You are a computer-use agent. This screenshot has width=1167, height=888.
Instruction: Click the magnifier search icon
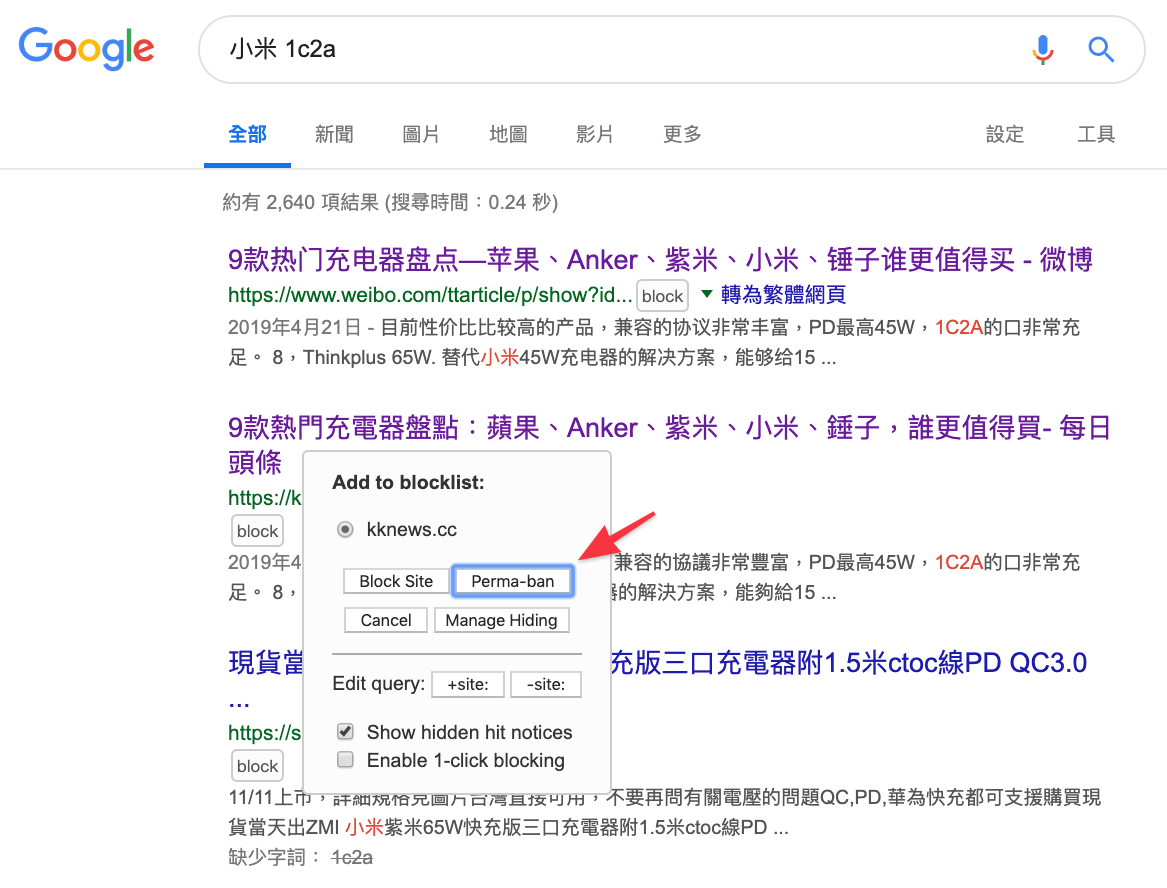pos(1101,50)
